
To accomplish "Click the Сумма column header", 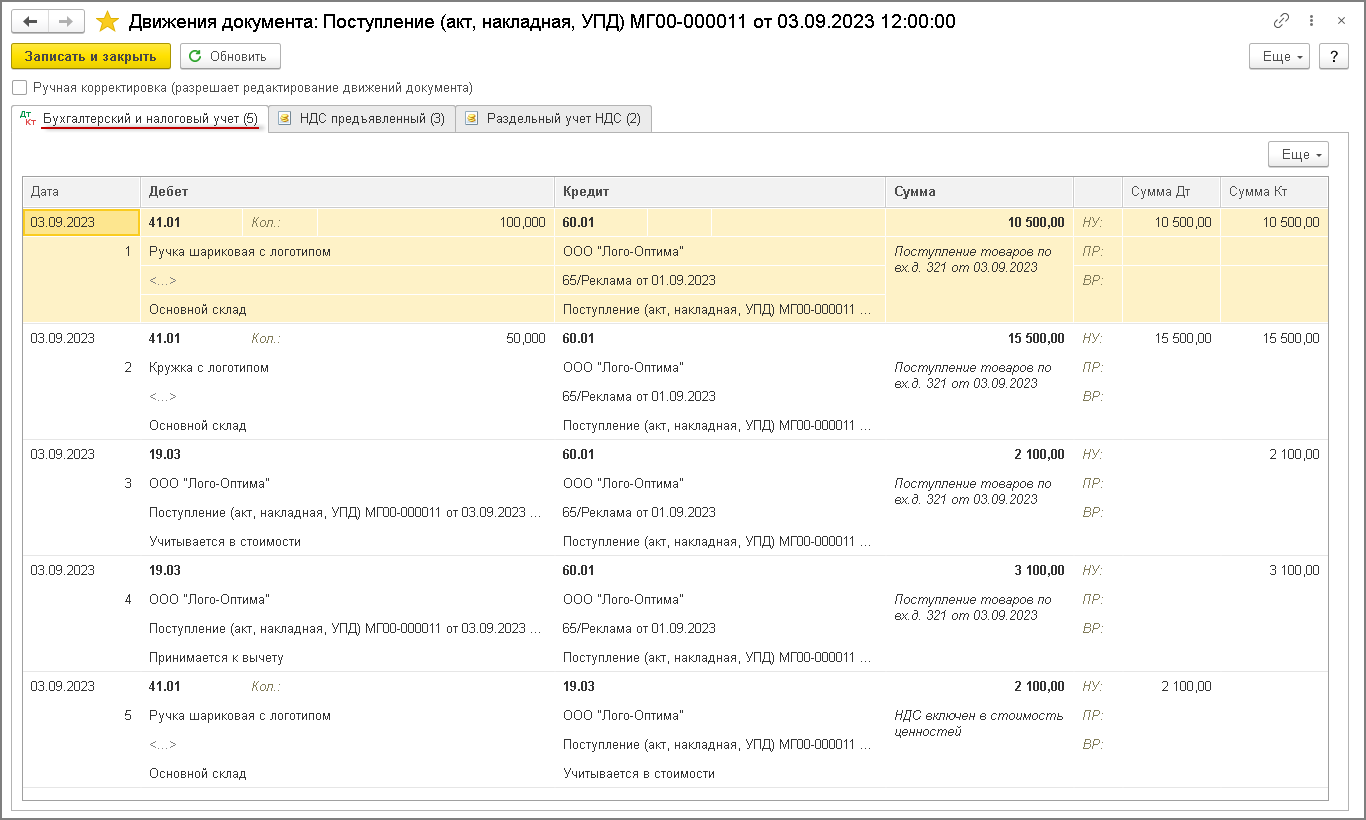I will [979, 192].
